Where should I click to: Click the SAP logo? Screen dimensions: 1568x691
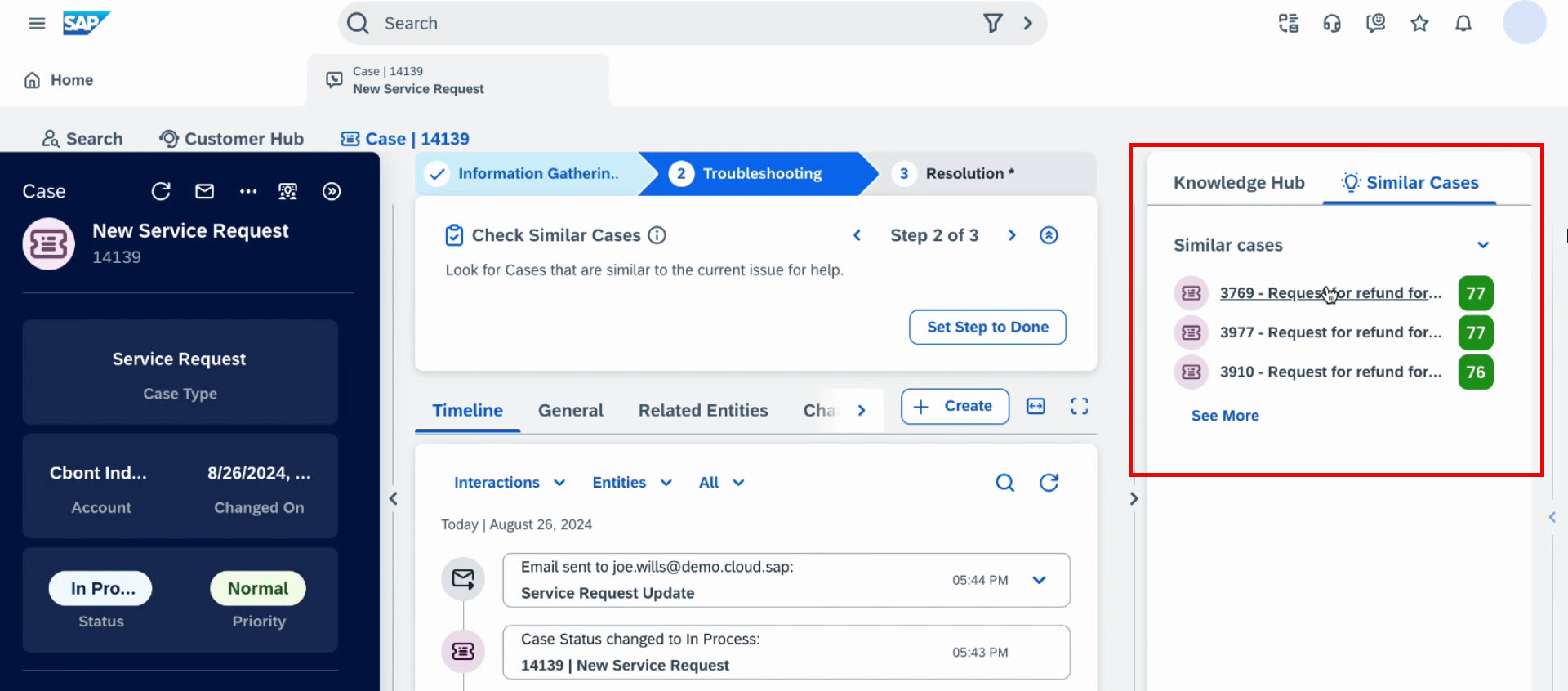pos(86,23)
